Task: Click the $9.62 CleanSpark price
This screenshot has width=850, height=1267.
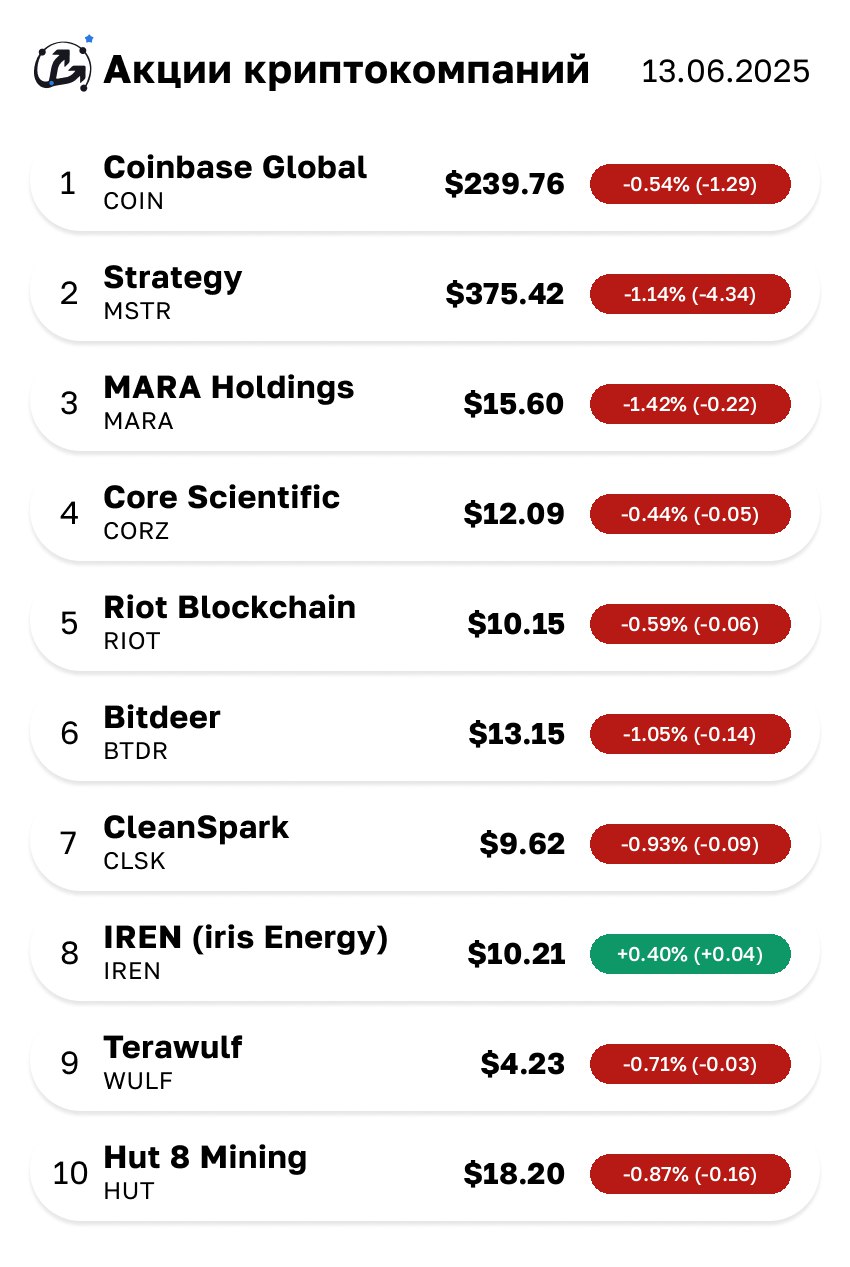Action: click(522, 844)
